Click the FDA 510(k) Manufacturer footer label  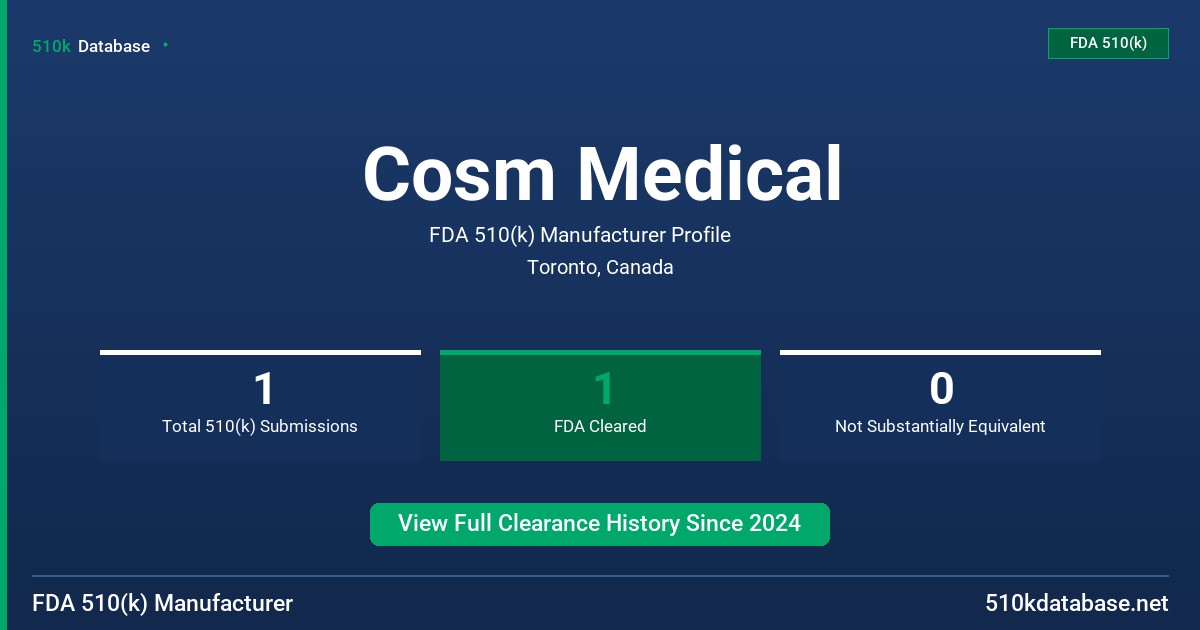[163, 604]
